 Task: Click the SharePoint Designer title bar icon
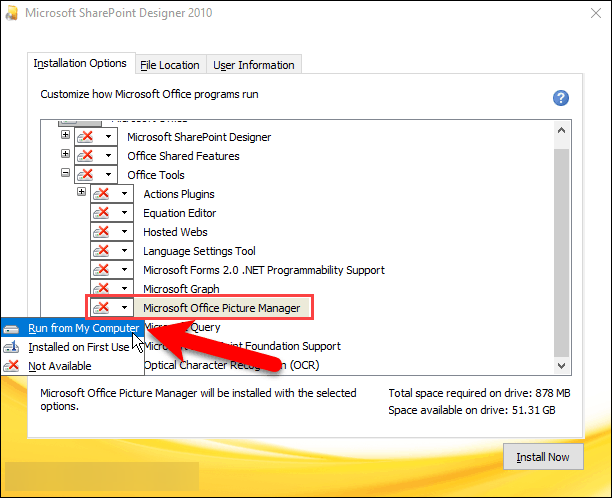tap(12, 13)
